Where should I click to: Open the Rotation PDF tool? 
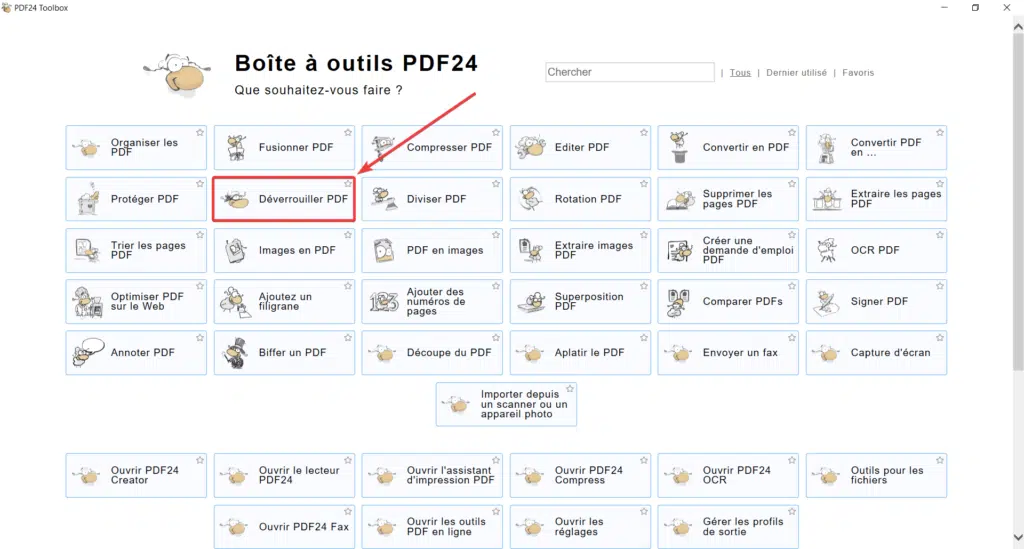(x=580, y=199)
